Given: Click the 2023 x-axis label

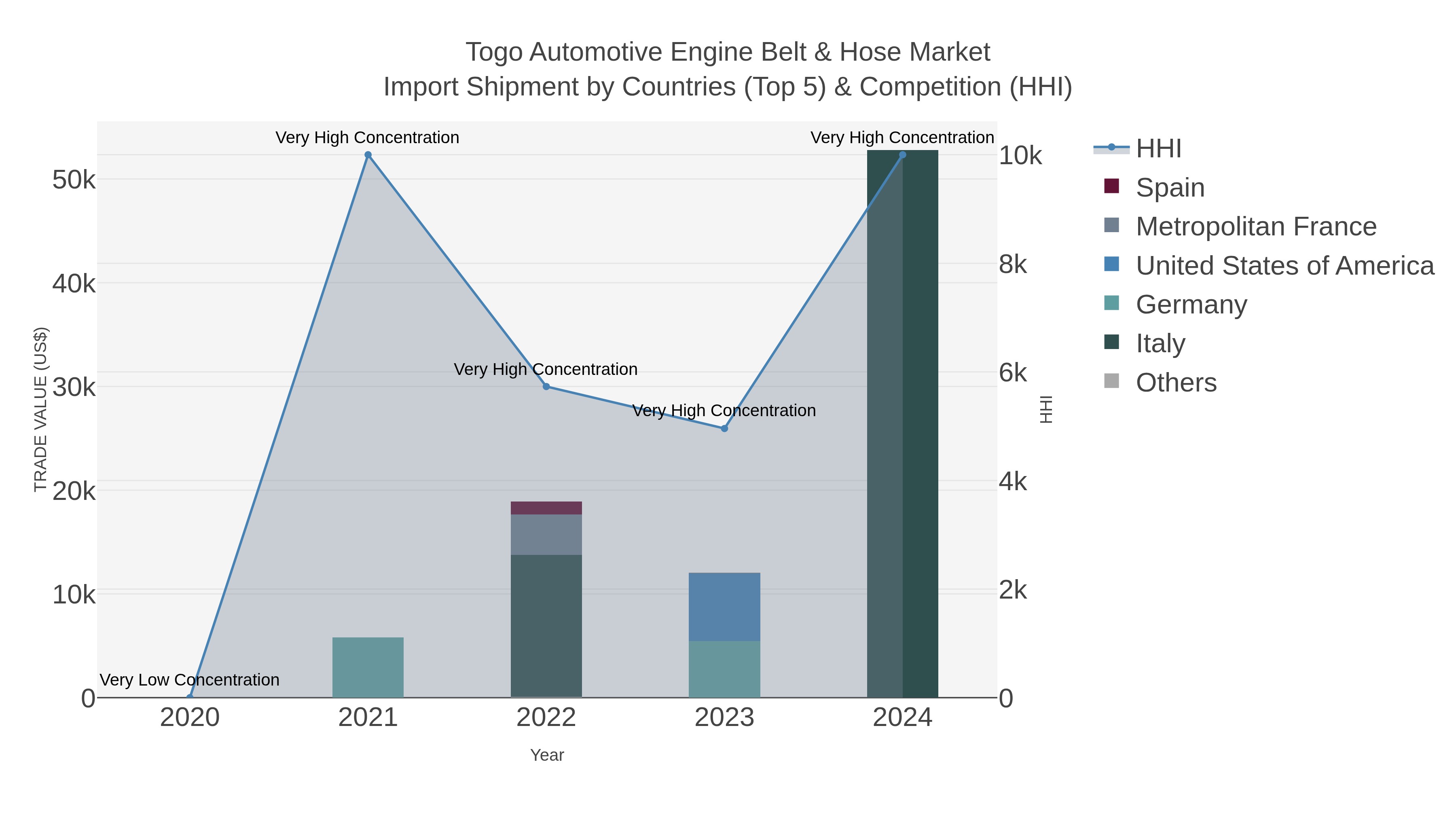Looking at the screenshot, I should coord(725,718).
